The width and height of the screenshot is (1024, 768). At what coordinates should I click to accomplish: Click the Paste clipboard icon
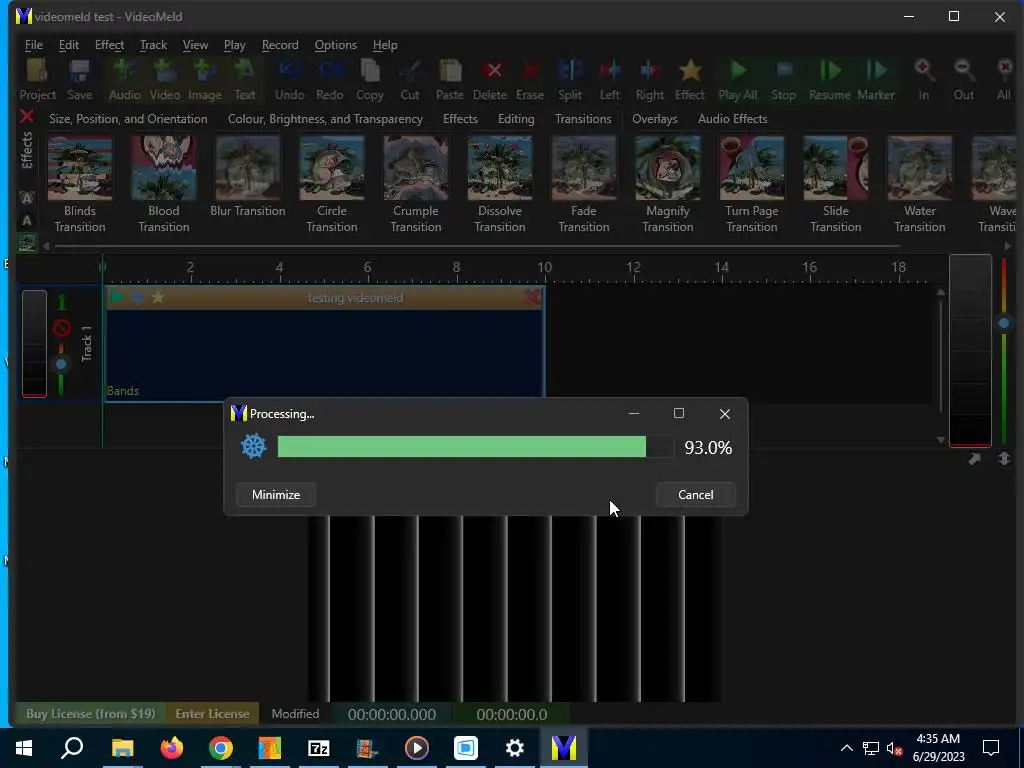(449, 80)
